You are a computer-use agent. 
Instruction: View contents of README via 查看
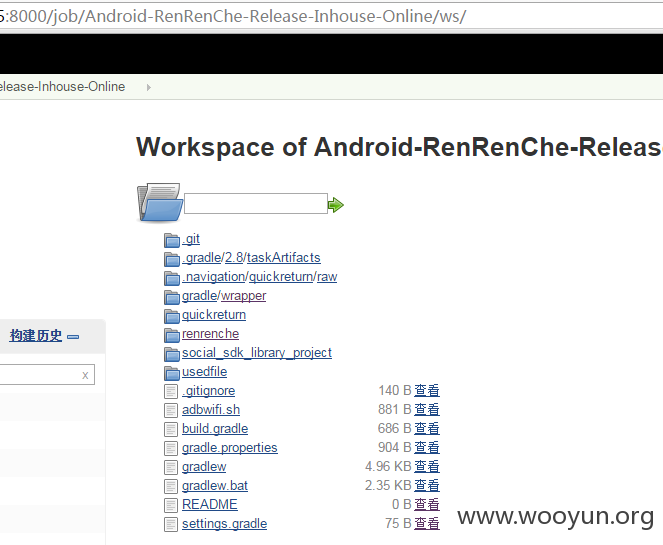427,504
